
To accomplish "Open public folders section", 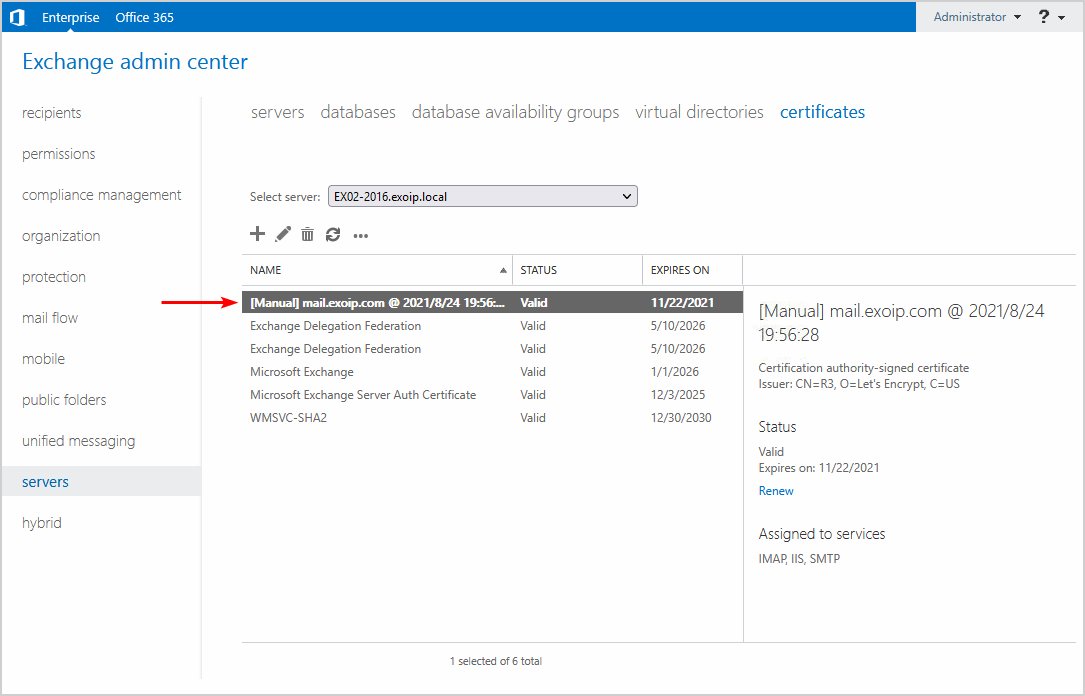I will [64, 400].
